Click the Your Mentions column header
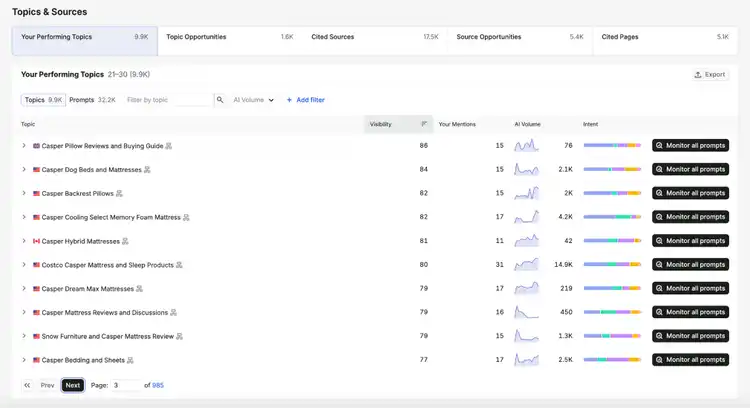This screenshot has width=750, height=408. (x=457, y=124)
